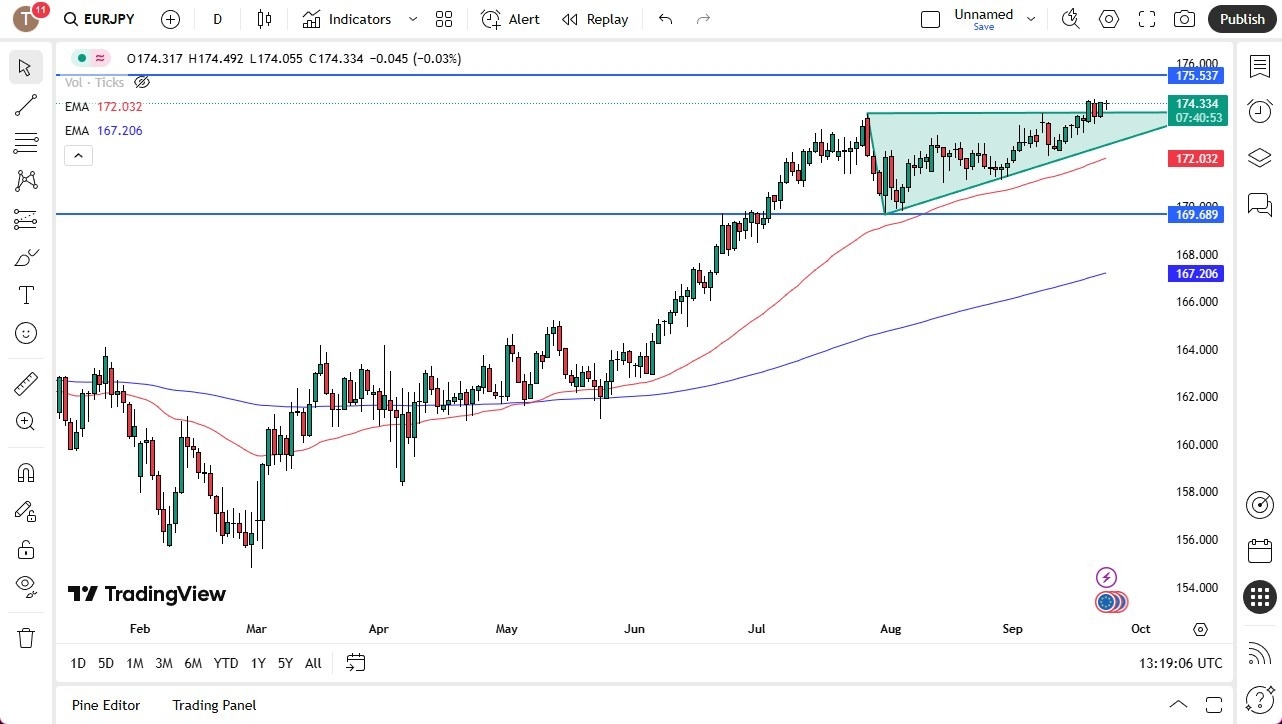Click the Publish button

pos(1242,19)
